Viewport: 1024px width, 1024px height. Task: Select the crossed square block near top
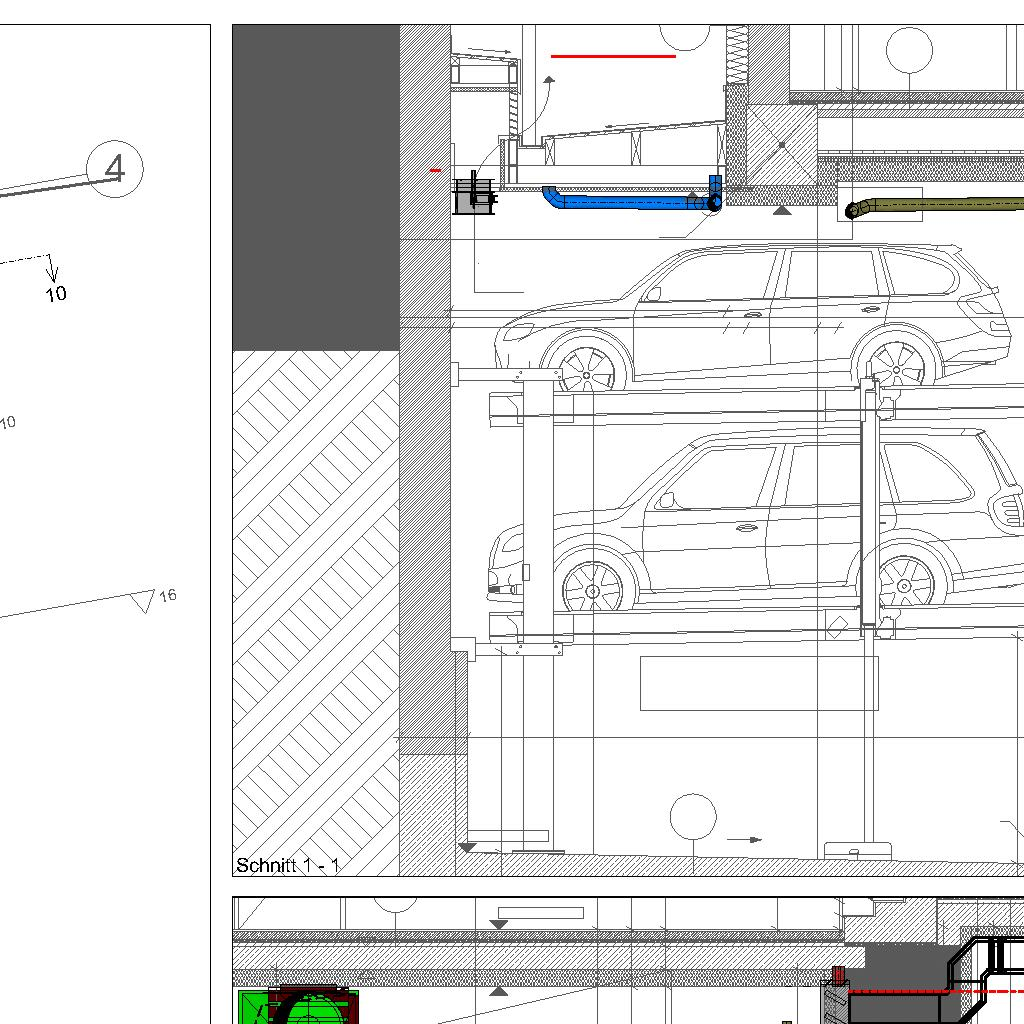781,144
